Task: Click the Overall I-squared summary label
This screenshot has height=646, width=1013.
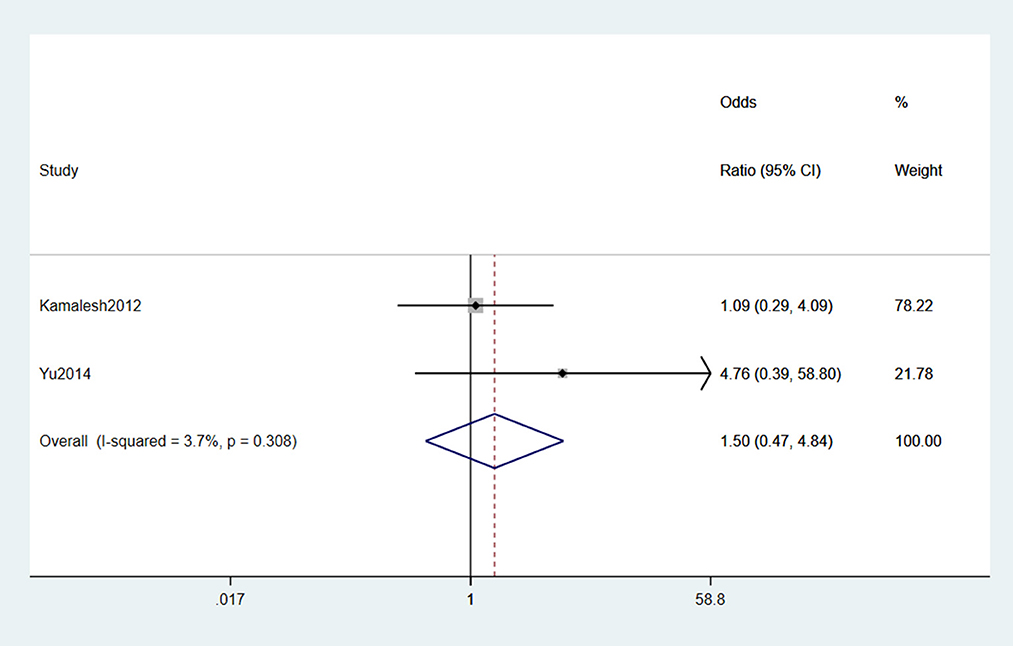Action: [x=168, y=441]
